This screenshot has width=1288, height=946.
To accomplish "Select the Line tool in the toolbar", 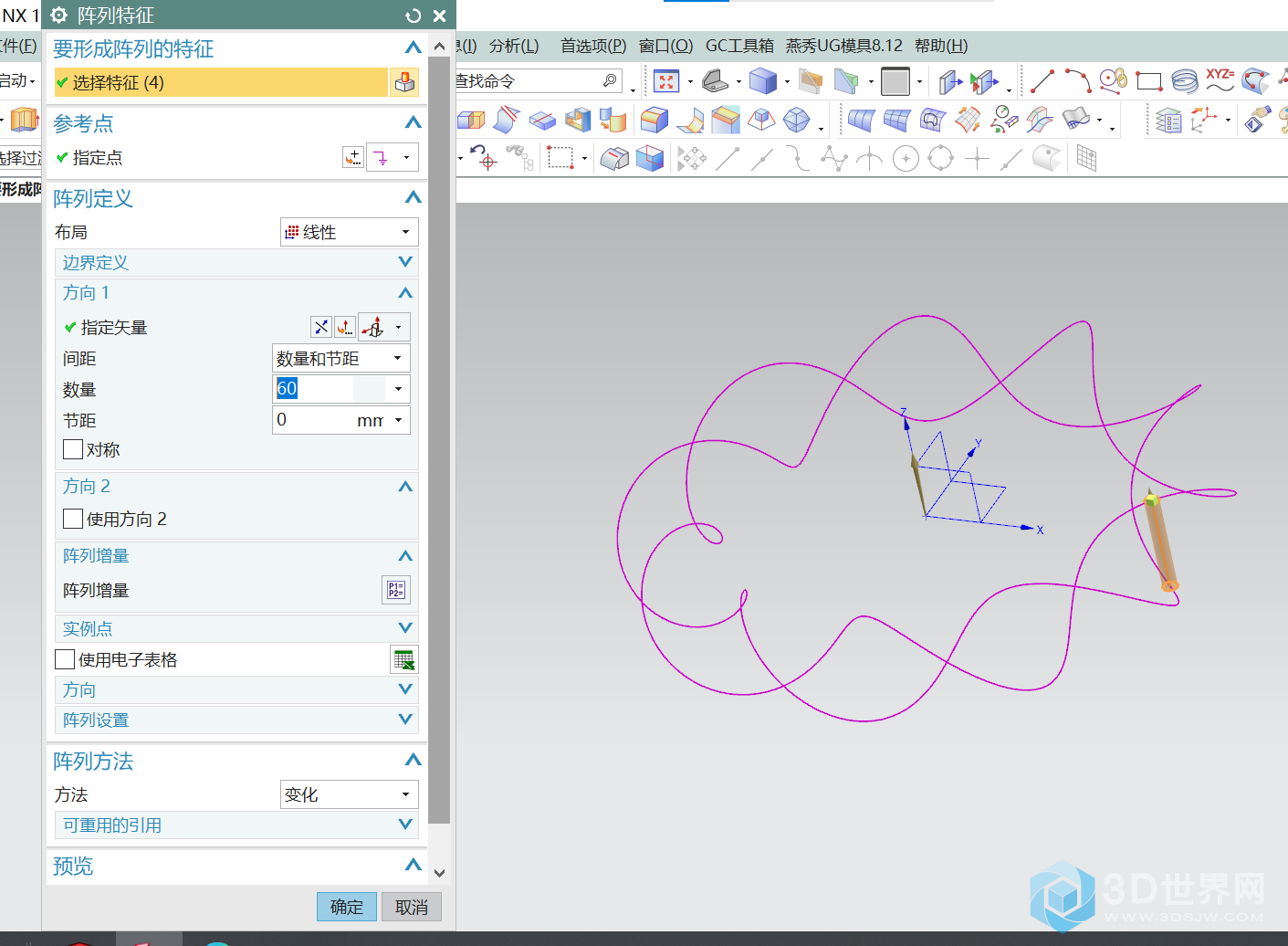I will (1042, 81).
